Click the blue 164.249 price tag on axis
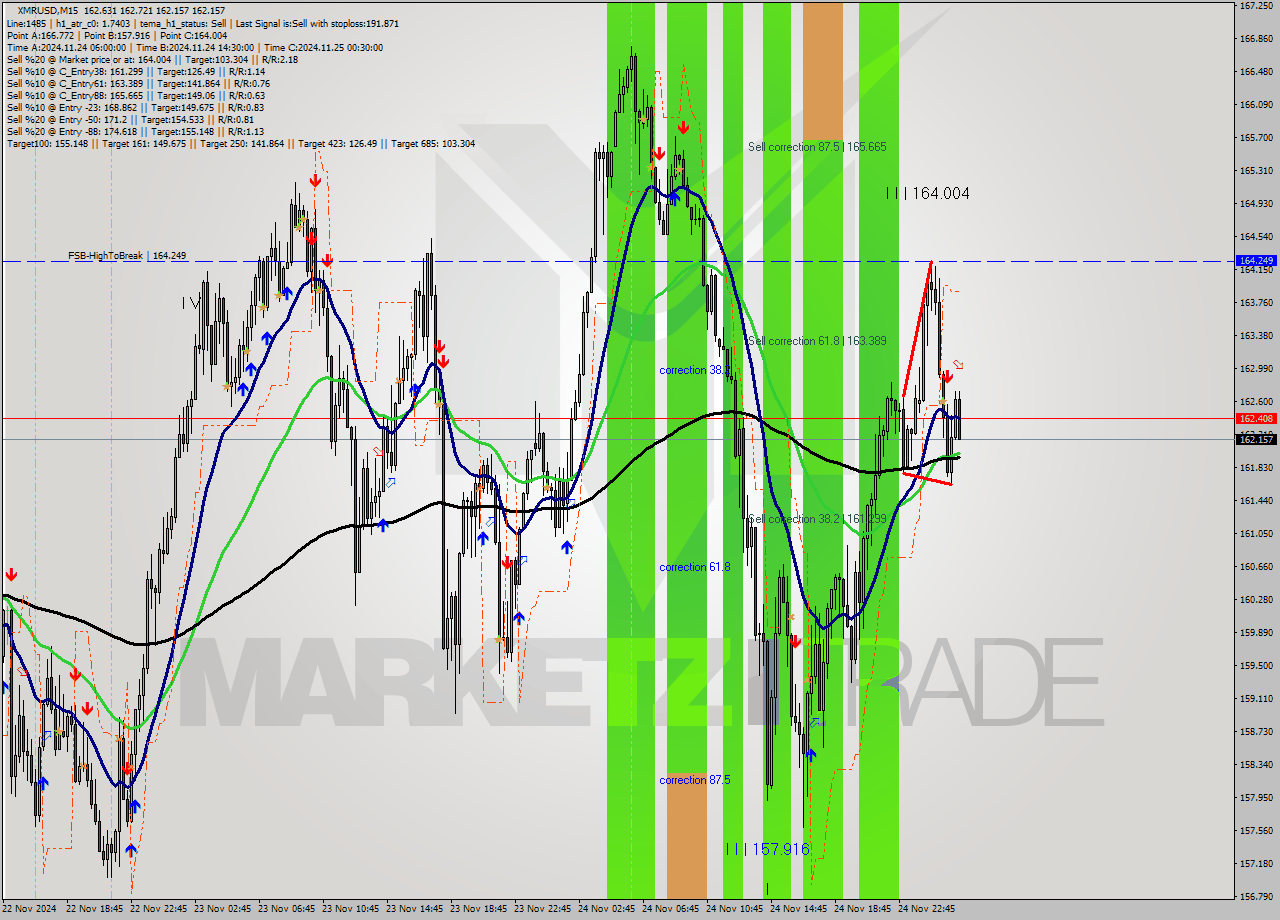The width and height of the screenshot is (1280, 920). [x=1256, y=260]
